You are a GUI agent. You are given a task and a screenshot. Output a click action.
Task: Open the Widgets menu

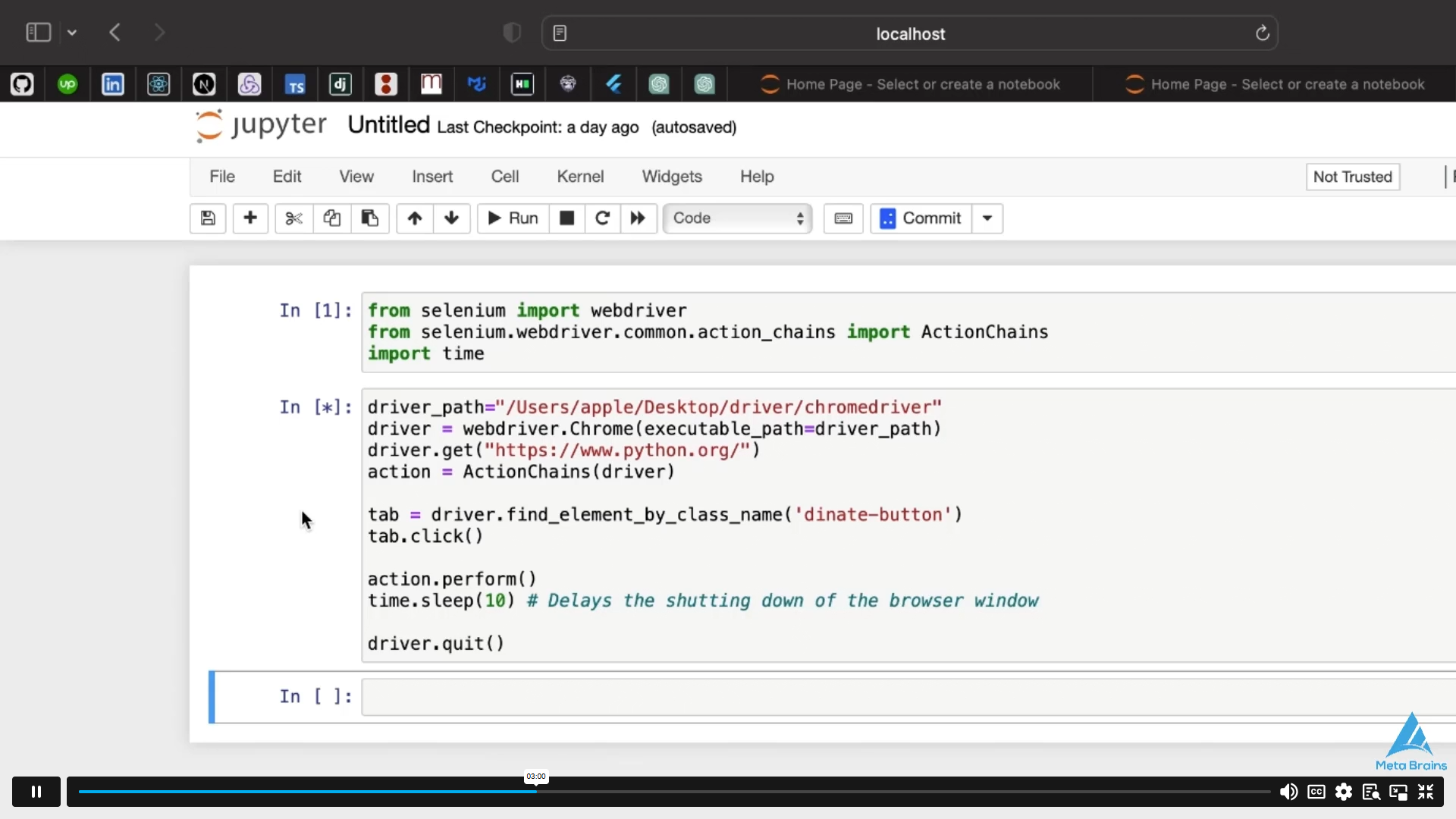(672, 177)
